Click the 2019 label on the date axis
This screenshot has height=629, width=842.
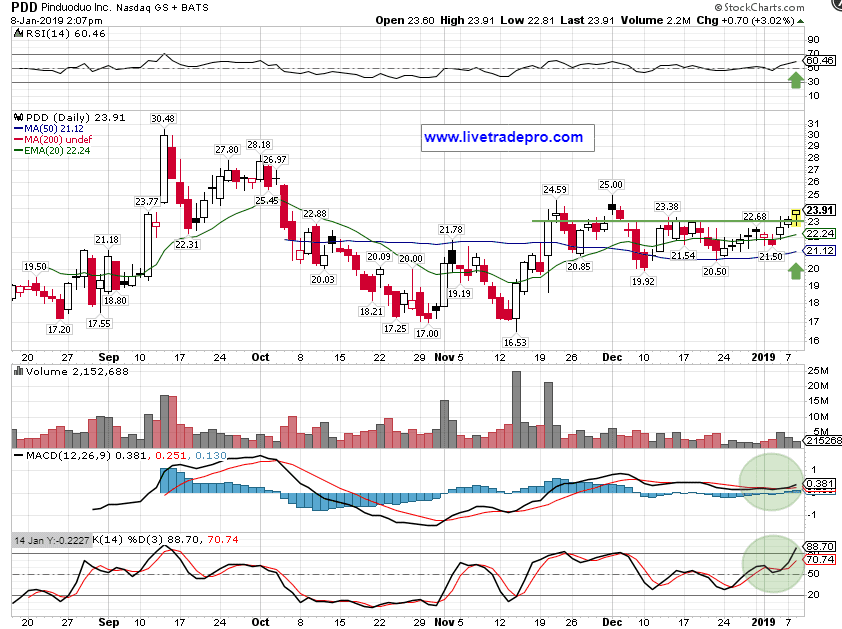(765, 357)
